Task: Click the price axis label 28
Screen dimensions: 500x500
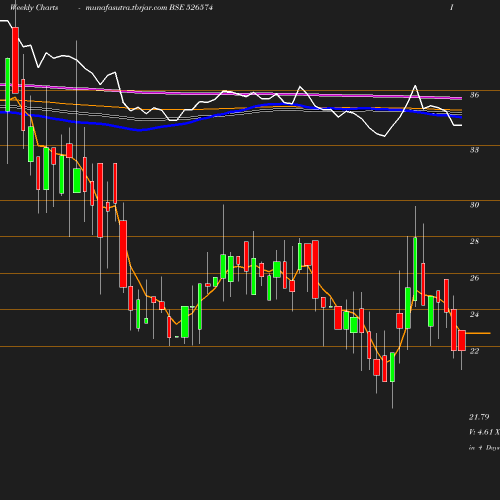Action: click(x=474, y=241)
